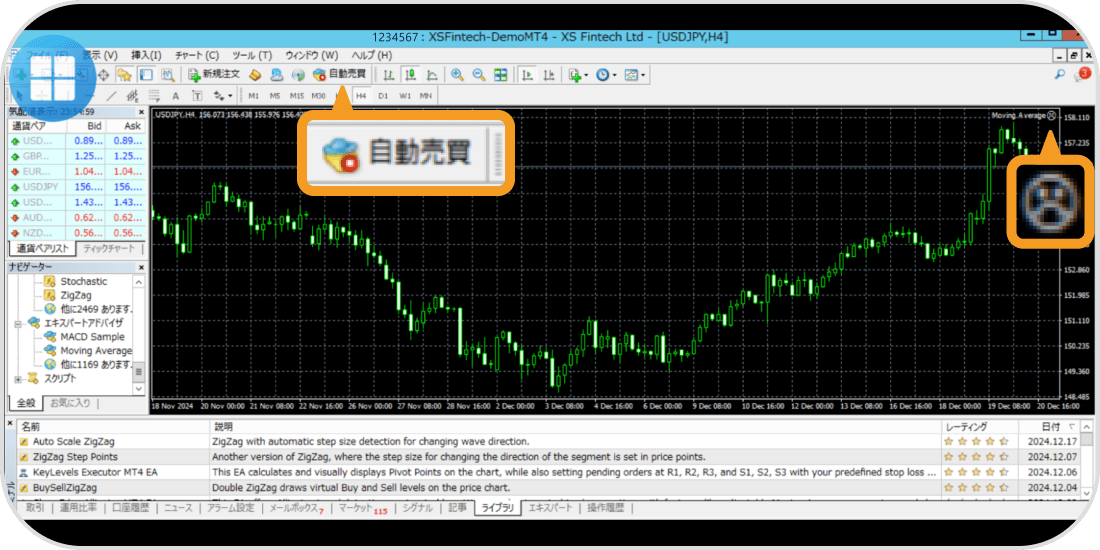Switch timeframe to D1
Viewport: 1100px width, 550px height.
pos(383,95)
